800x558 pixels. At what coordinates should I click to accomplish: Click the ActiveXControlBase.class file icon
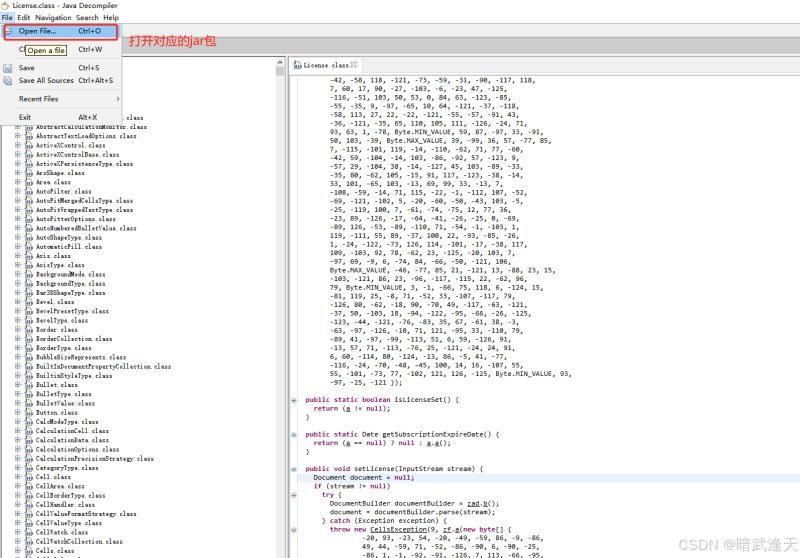[29, 155]
